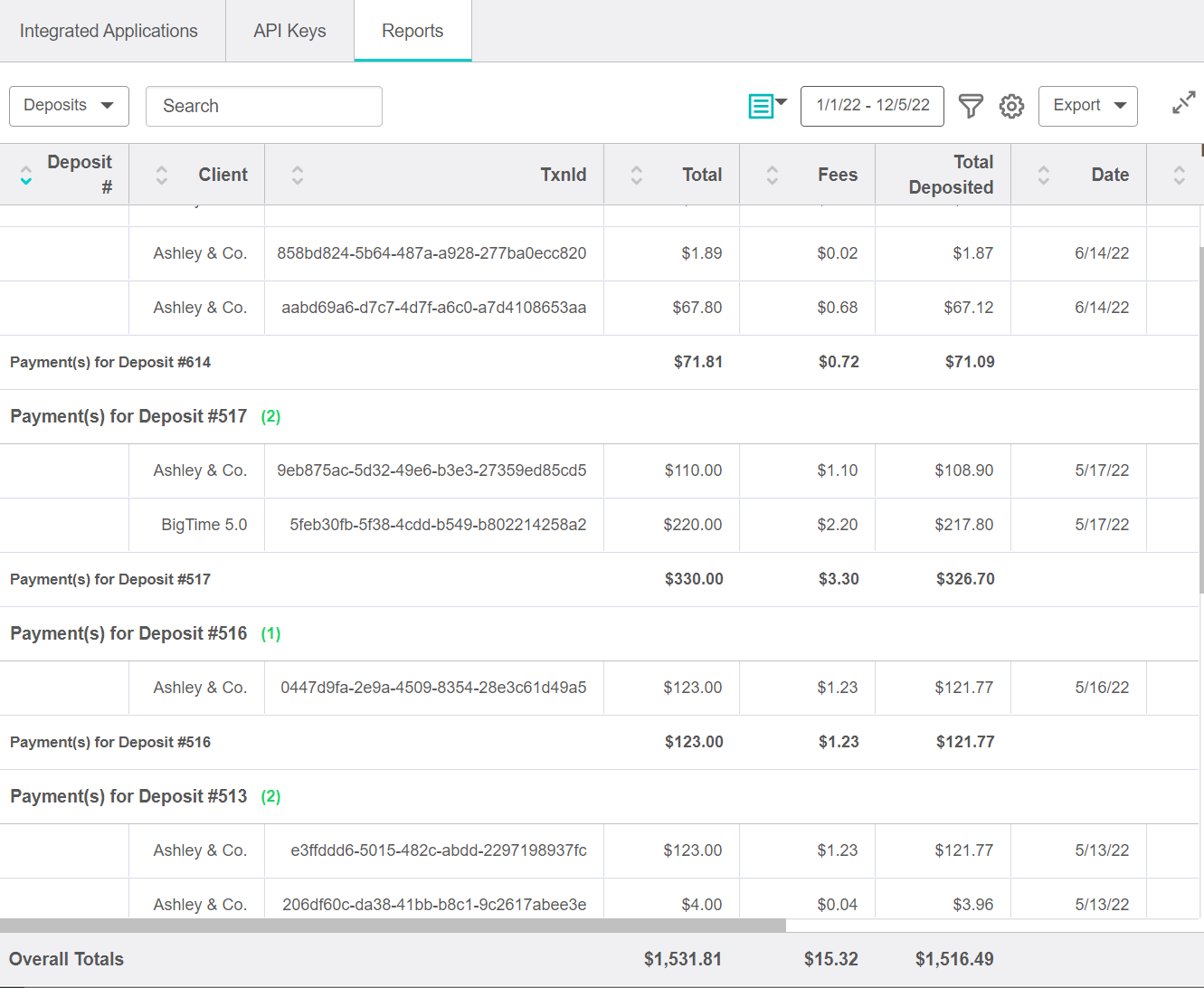The image size is (1204, 988).
Task: Click the horizontal scrollbar thumb
Action: [x=393, y=926]
